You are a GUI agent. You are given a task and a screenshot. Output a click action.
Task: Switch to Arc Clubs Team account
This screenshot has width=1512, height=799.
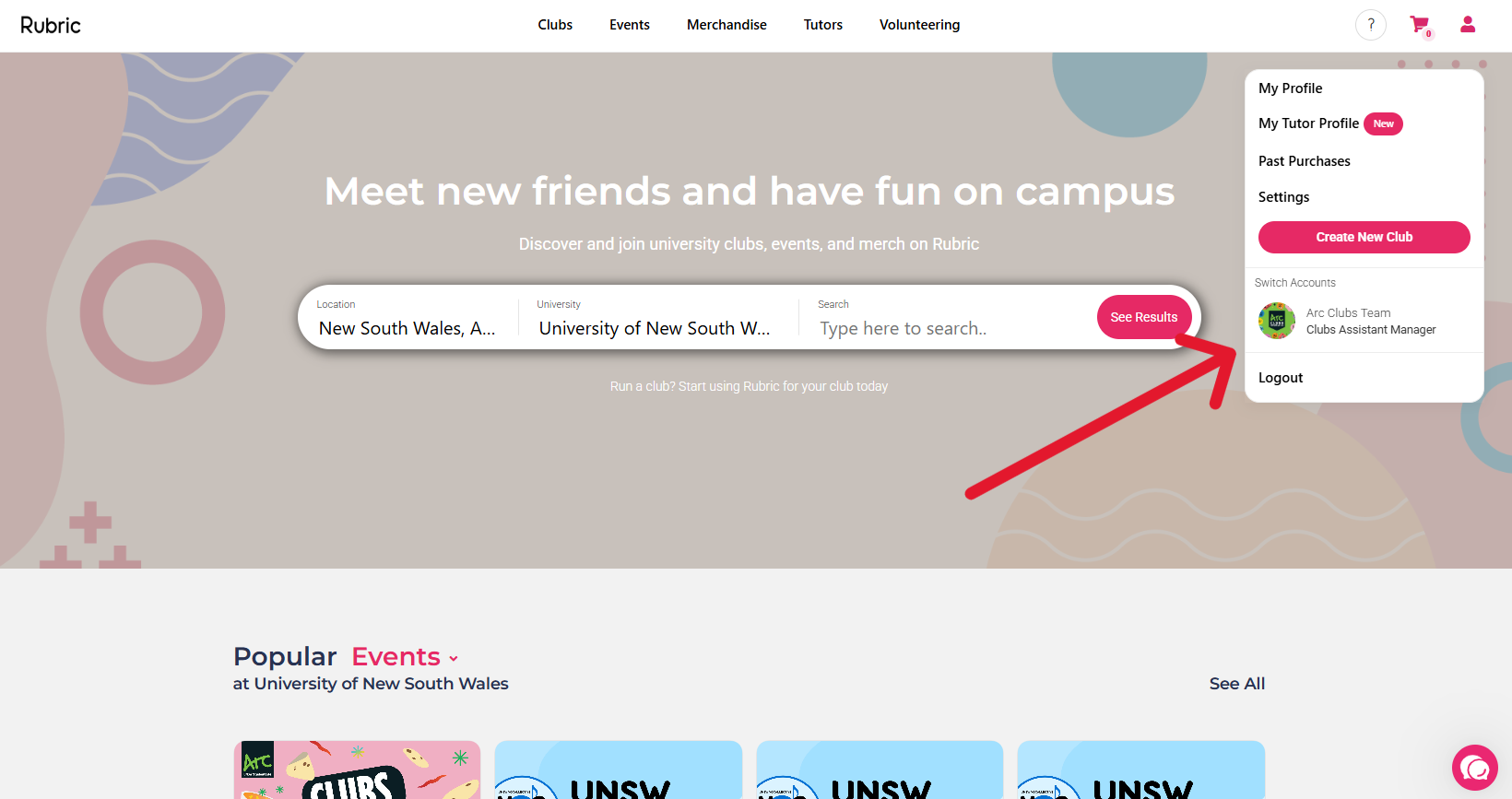pyautogui.click(x=1364, y=321)
